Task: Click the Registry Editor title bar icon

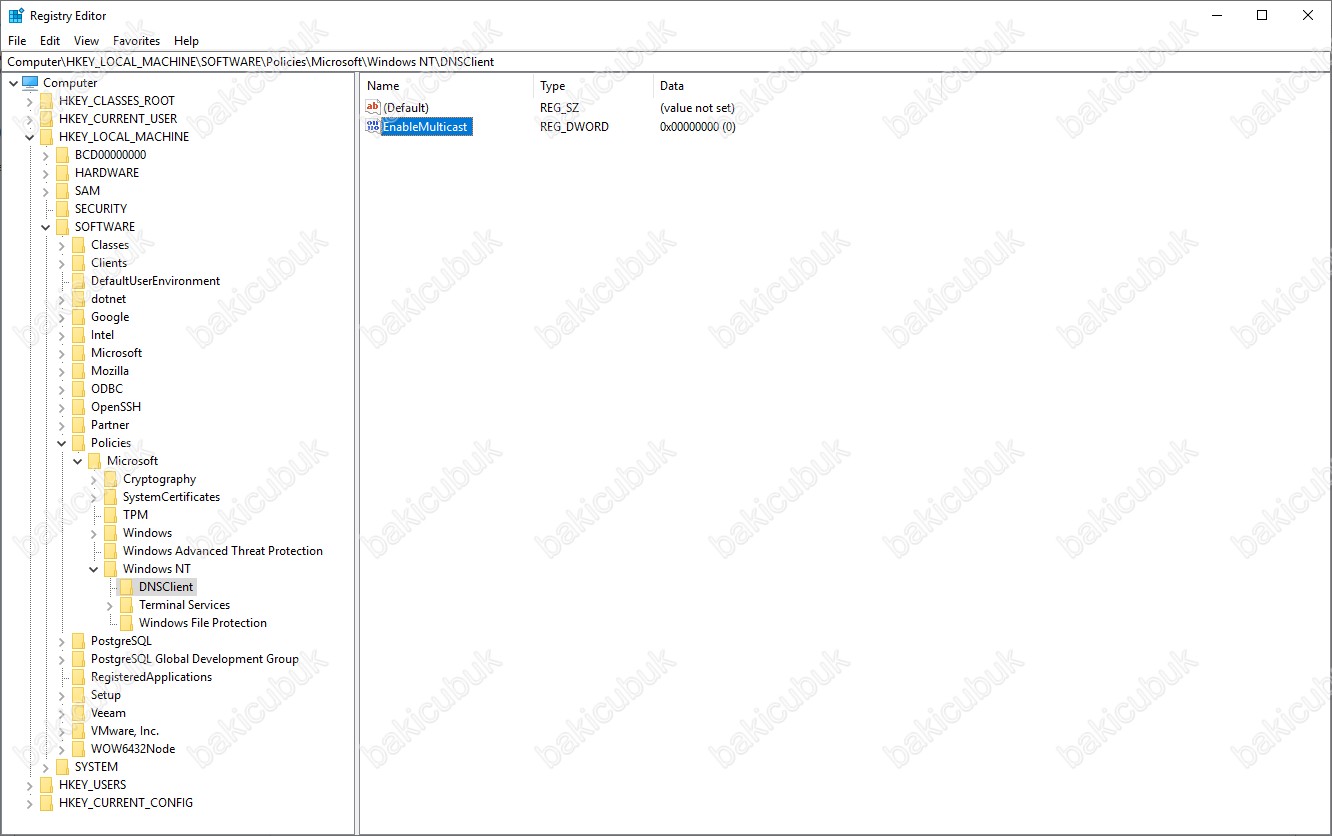Action: tap(16, 16)
